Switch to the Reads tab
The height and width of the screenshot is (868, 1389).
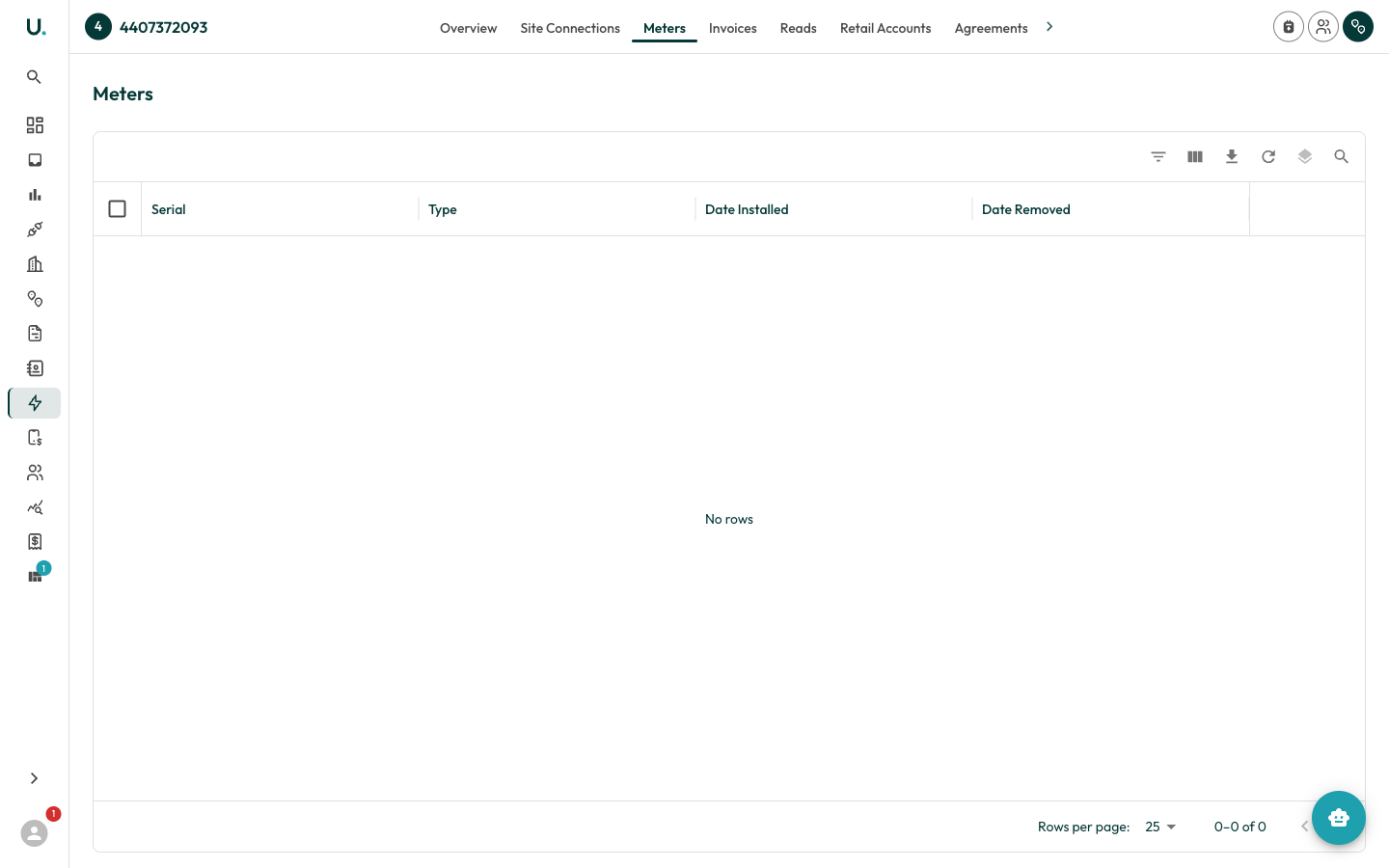click(799, 28)
